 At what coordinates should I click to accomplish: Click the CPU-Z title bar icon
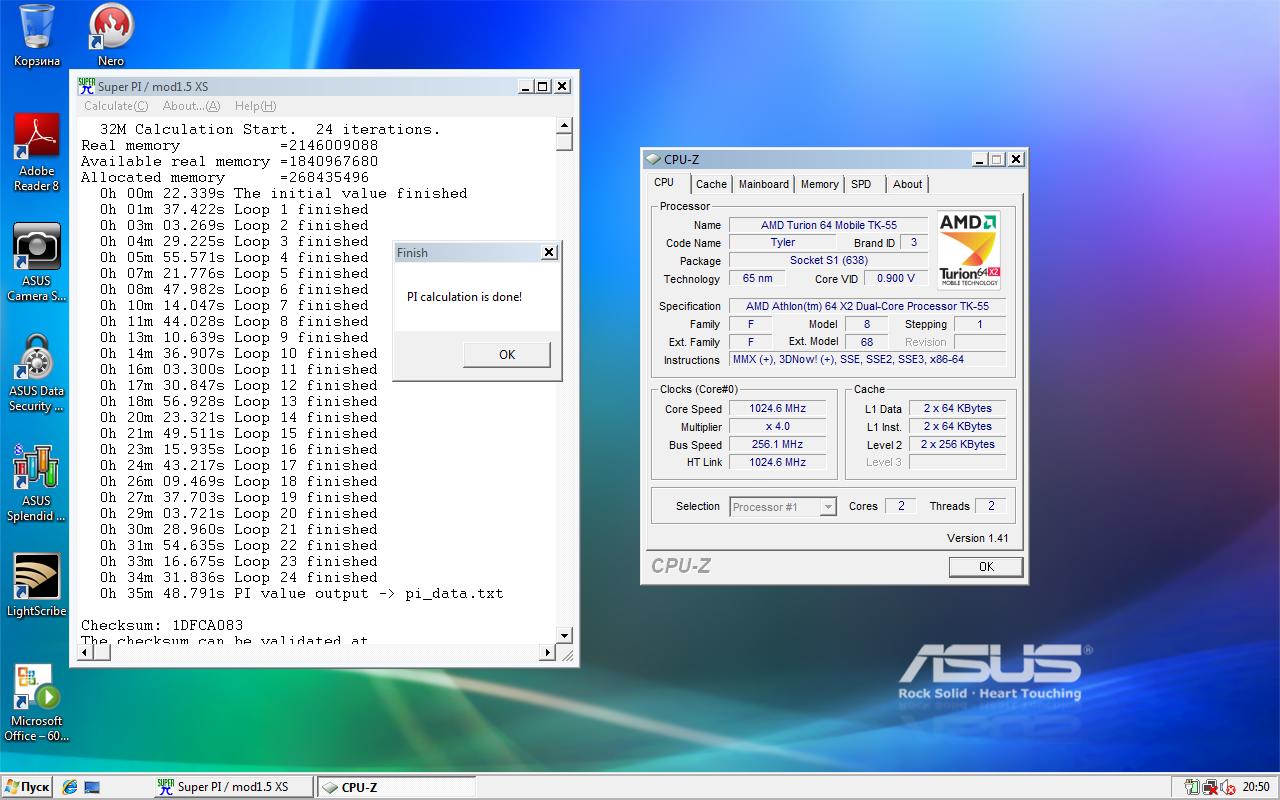pyautogui.click(x=653, y=158)
